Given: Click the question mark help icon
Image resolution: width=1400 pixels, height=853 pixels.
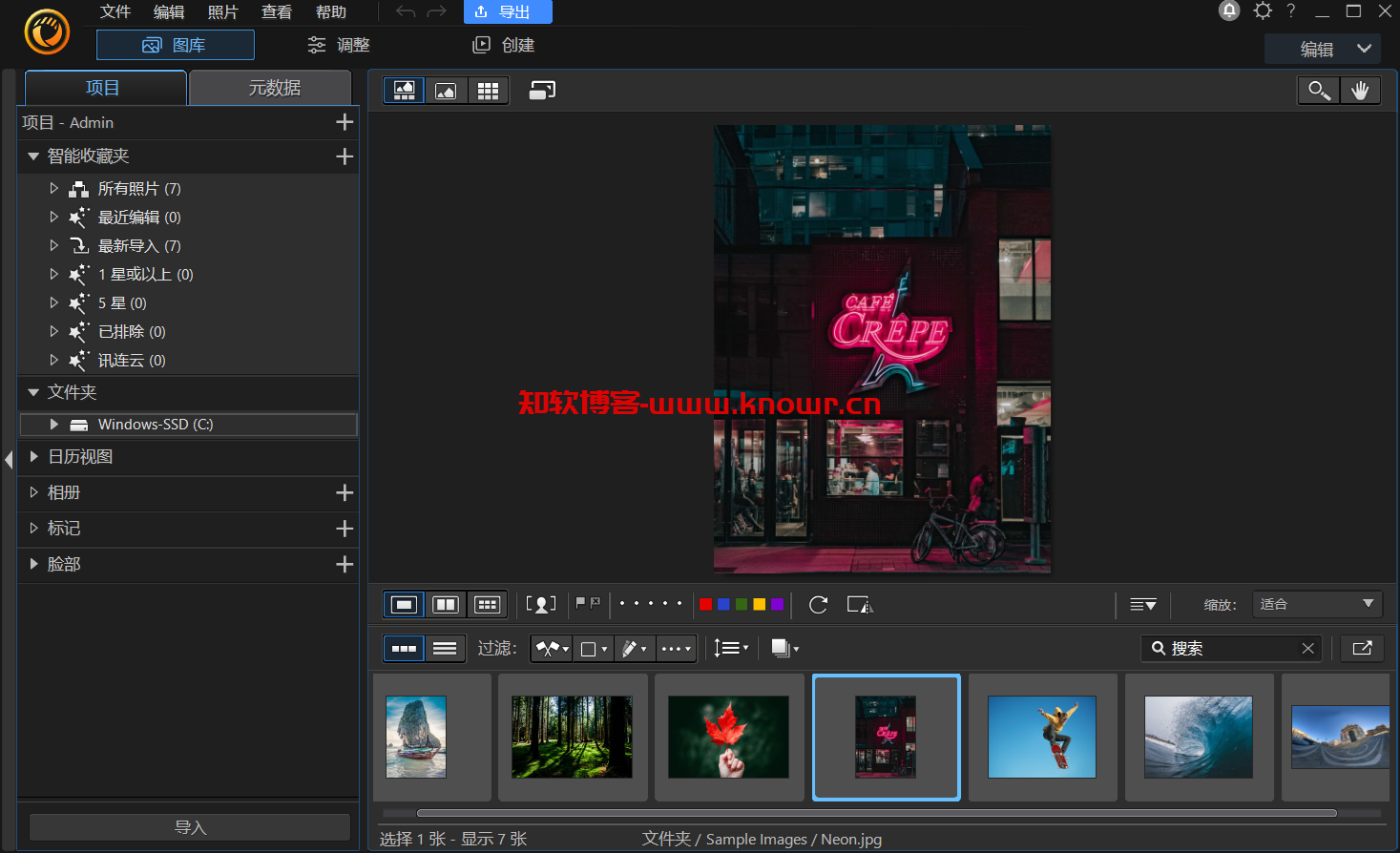Looking at the screenshot, I should 1291,10.
